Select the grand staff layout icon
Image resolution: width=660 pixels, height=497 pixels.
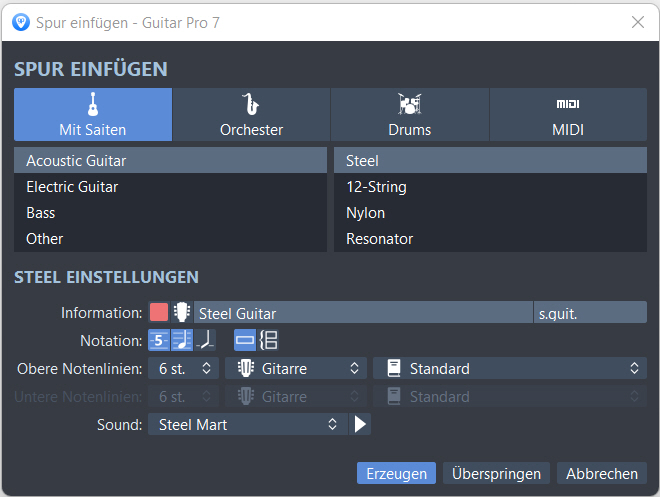[x=268, y=340]
